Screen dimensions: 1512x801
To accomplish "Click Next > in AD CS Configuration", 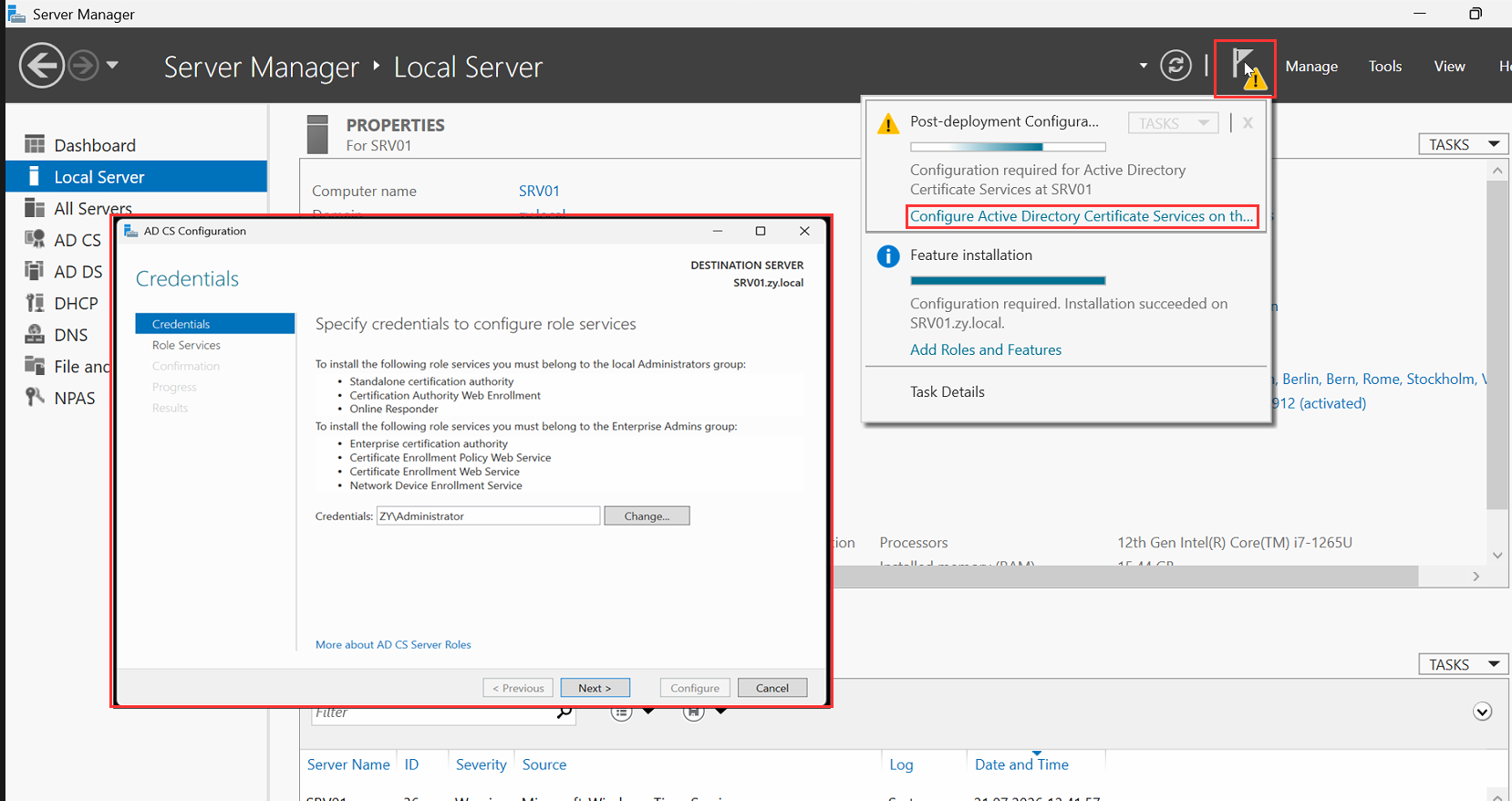I will pyautogui.click(x=595, y=688).
